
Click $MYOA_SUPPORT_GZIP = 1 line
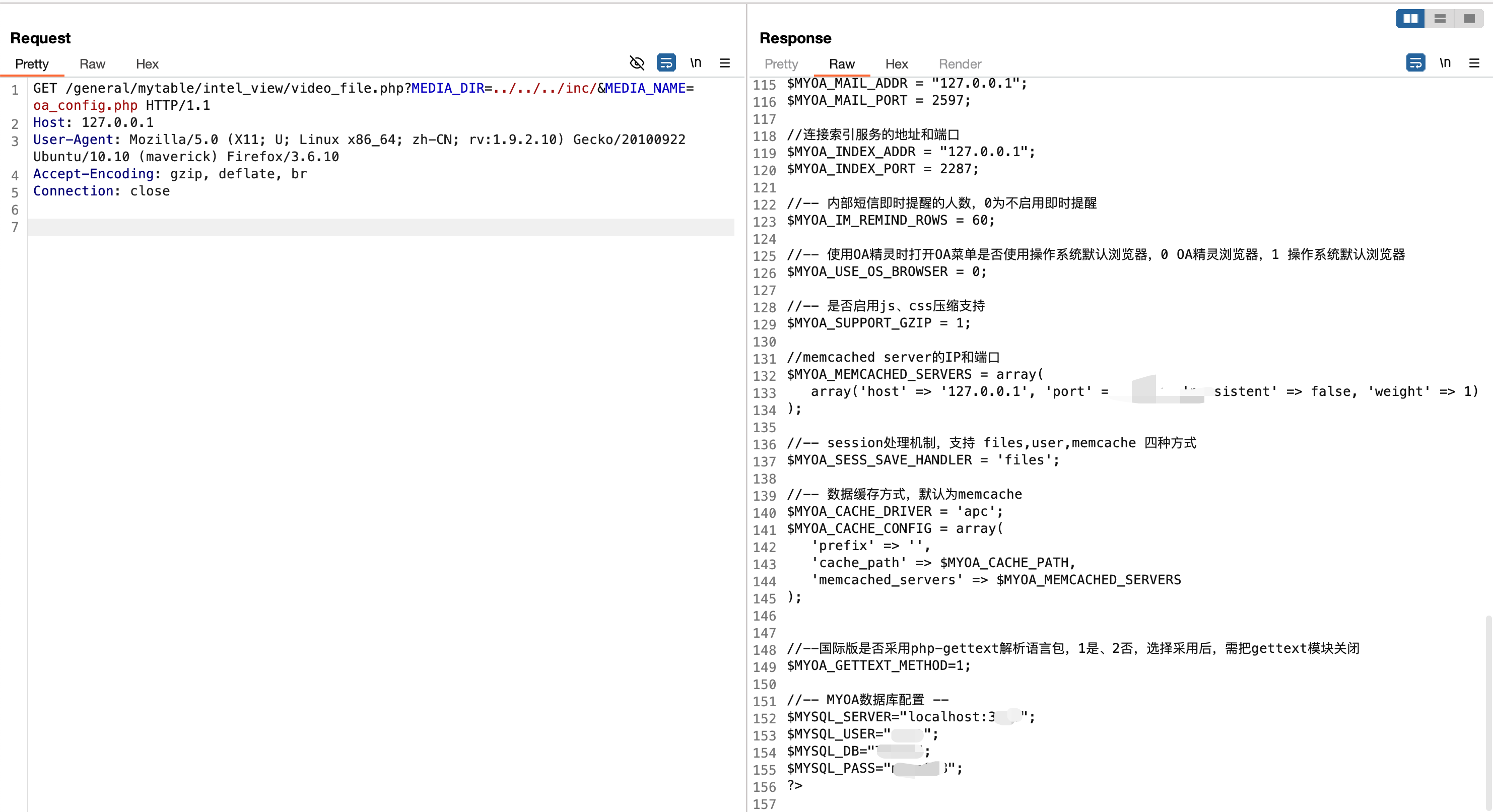pyautogui.click(x=878, y=323)
